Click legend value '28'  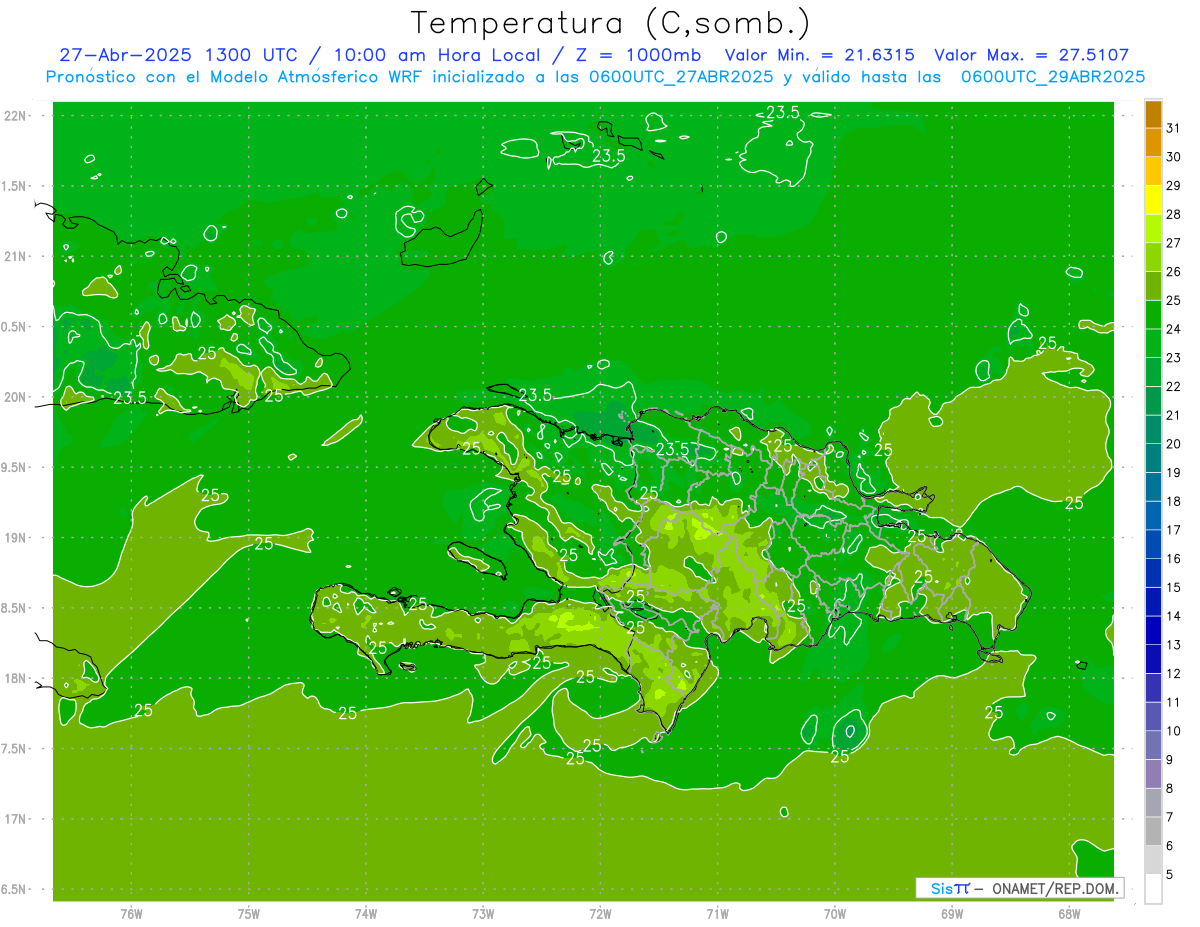(1173, 214)
